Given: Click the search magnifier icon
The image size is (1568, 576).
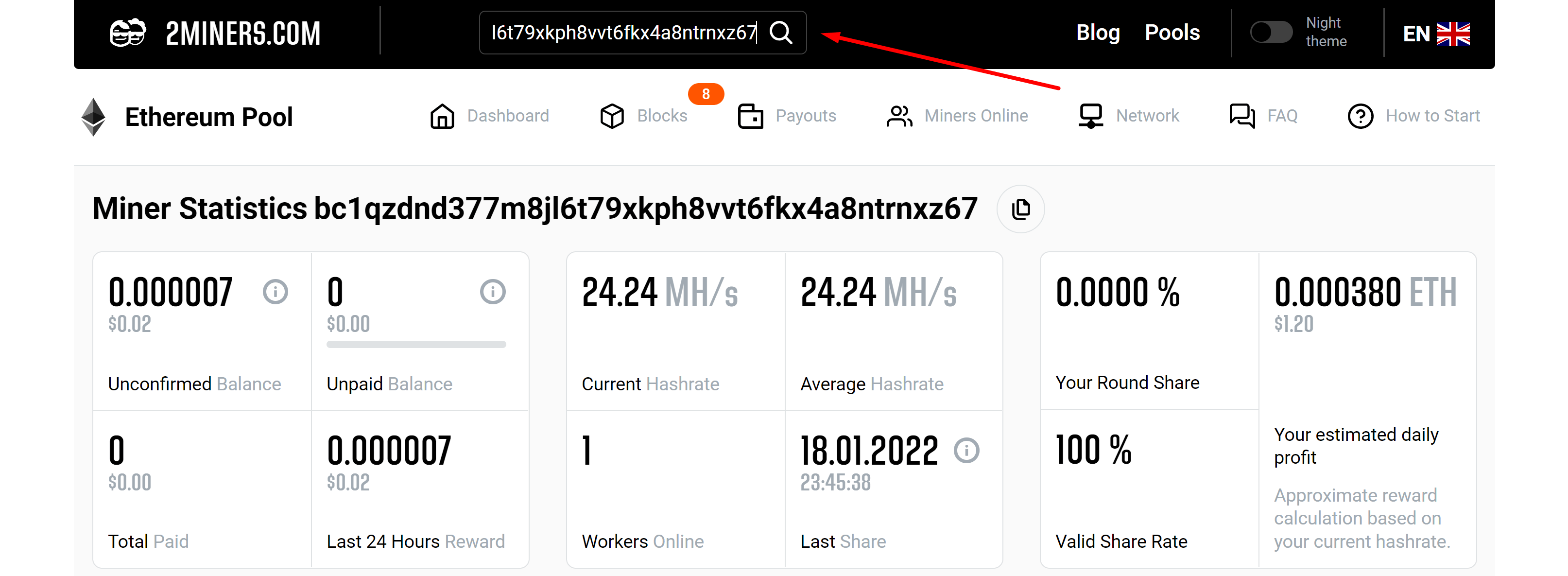Looking at the screenshot, I should tap(780, 32).
